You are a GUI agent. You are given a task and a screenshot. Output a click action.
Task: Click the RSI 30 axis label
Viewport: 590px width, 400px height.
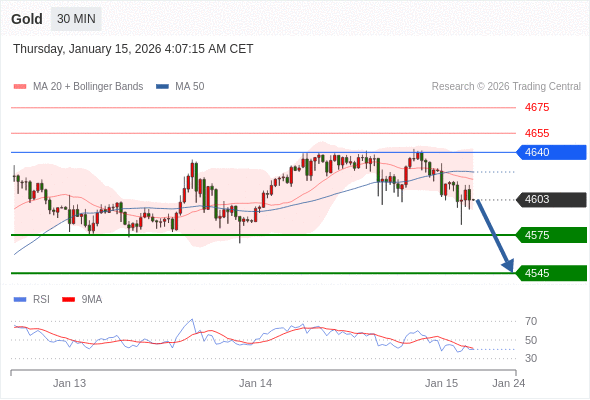coord(531,358)
